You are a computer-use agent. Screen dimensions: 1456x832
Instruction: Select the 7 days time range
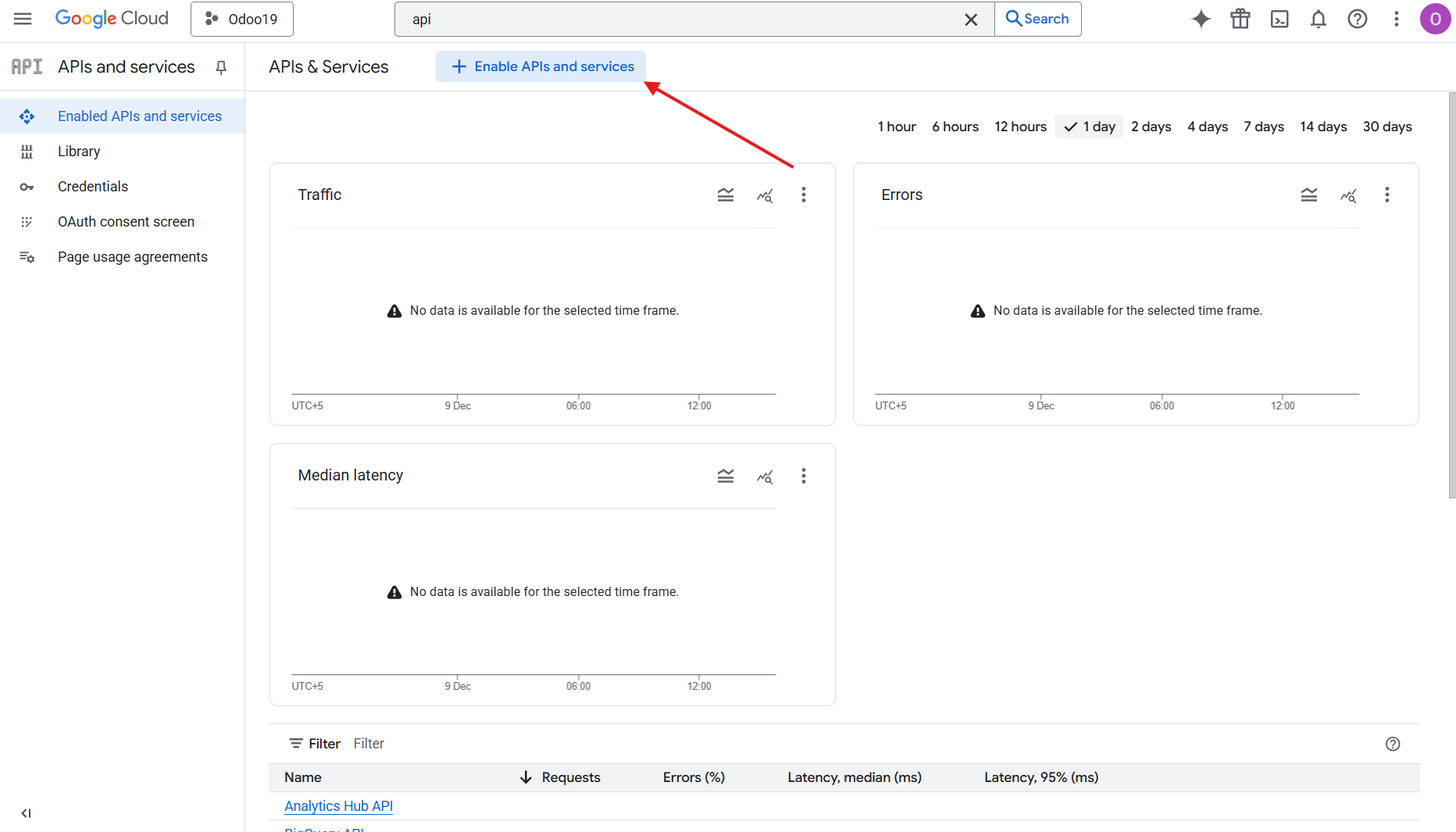(x=1263, y=127)
